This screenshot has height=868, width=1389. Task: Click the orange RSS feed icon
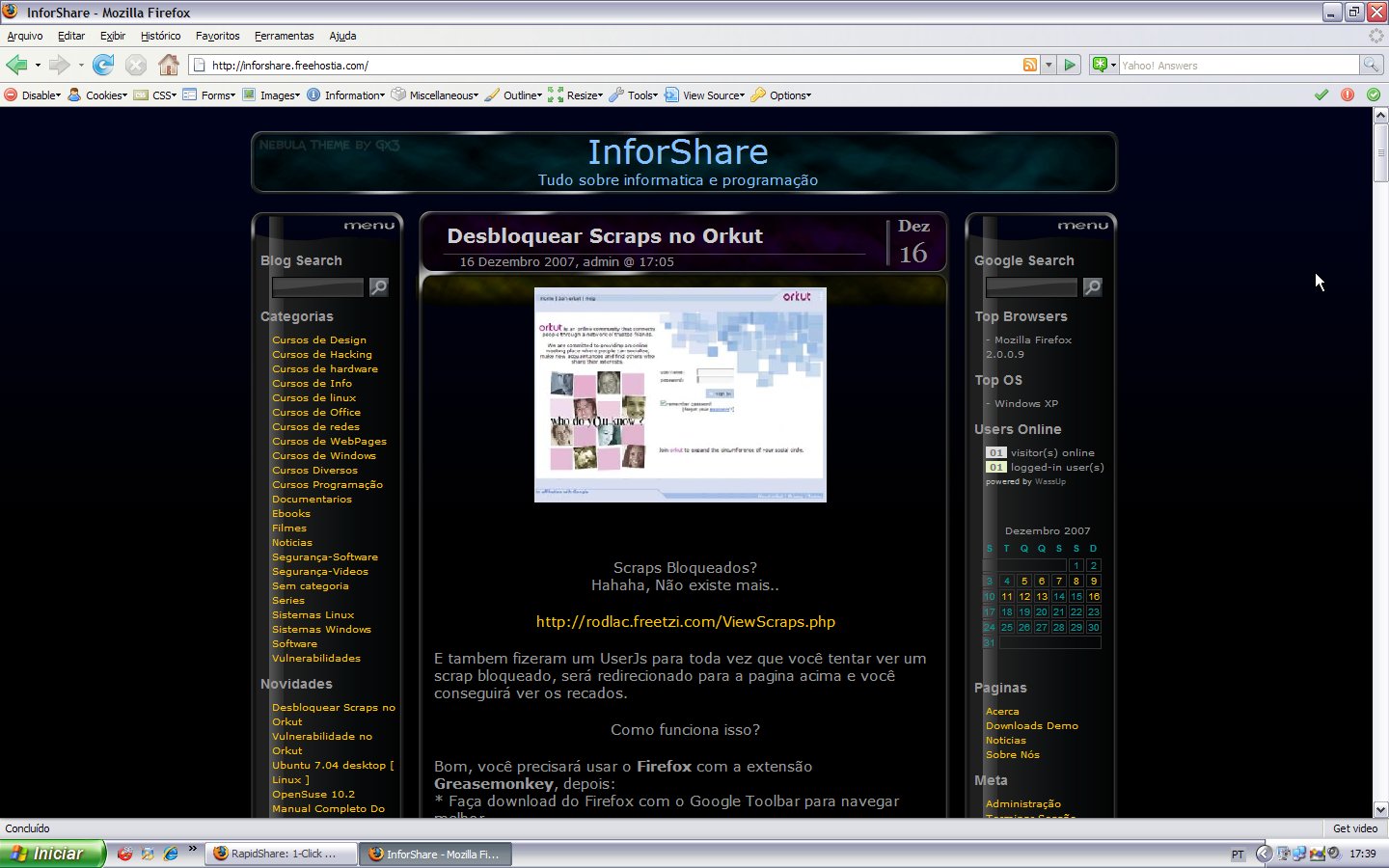pos(1030,65)
